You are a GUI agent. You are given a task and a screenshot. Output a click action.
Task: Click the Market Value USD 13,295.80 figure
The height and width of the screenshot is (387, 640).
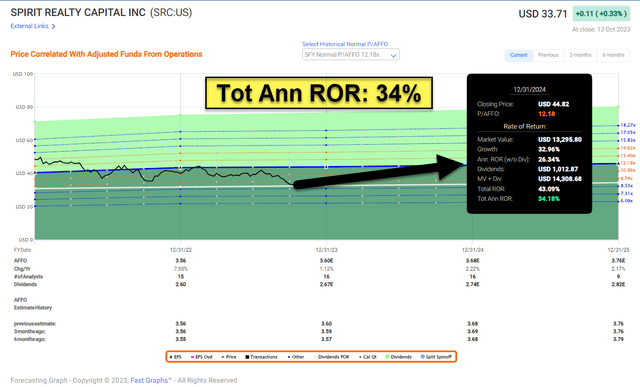(560, 140)
